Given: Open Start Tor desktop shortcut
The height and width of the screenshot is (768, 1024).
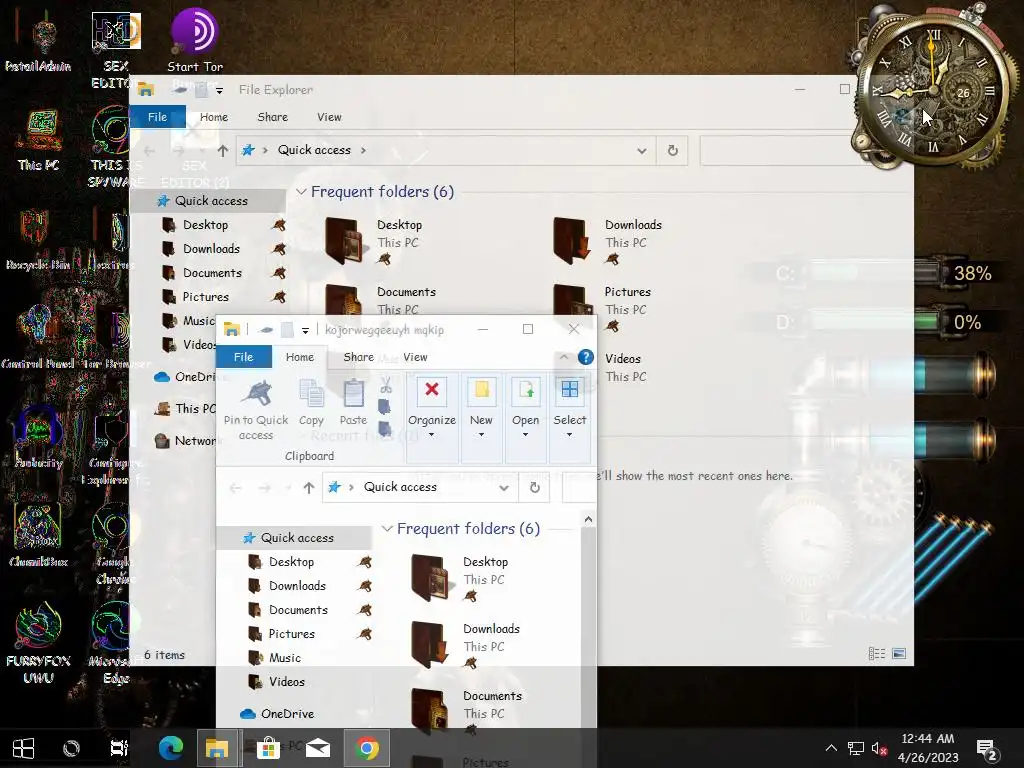Looking at the screenshot, I should click(x=195, y=40).
